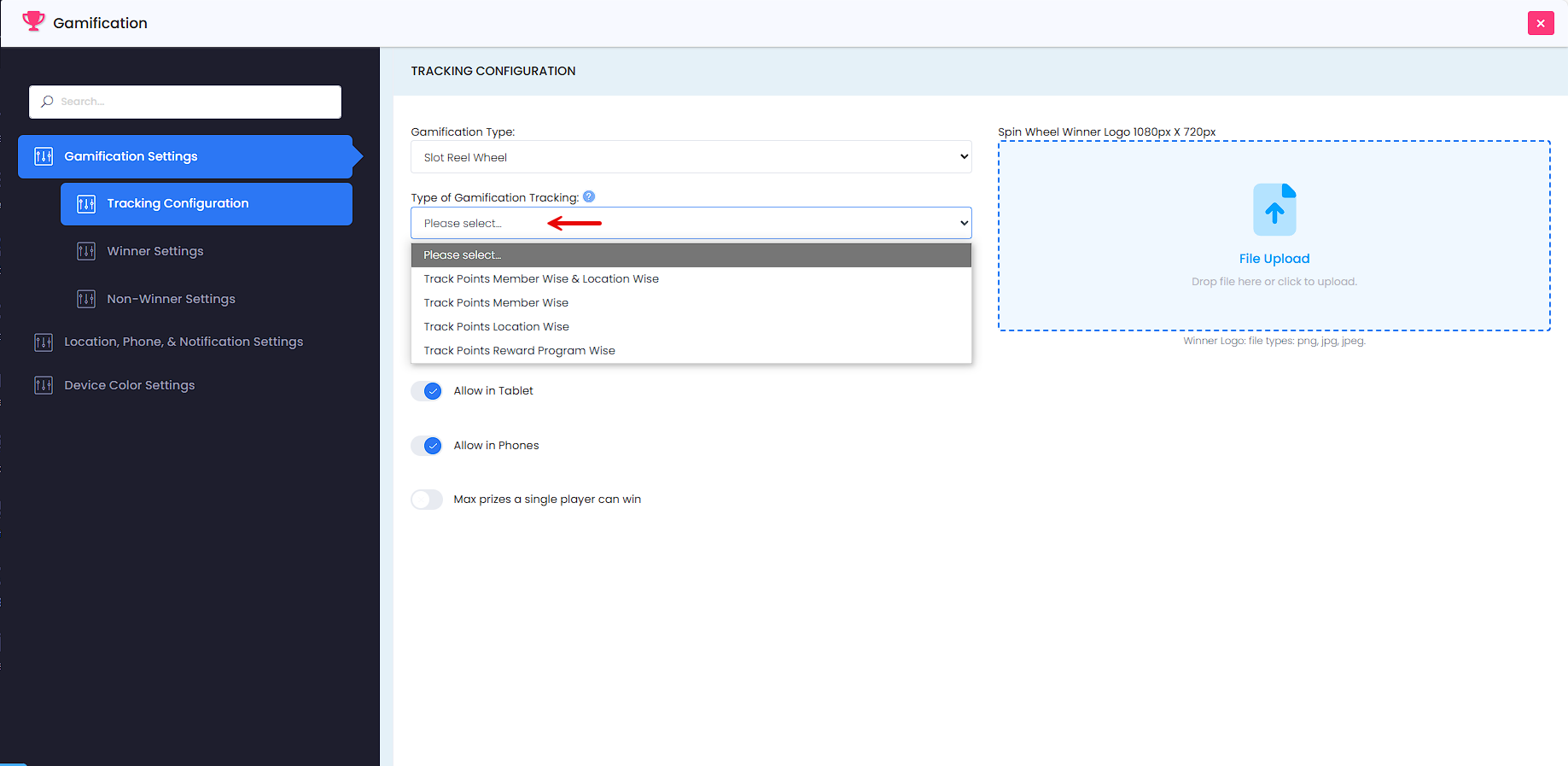1568x766 pixels.
Task: Click the Winner Settings sliders icon
Action: tap(86, 251)
